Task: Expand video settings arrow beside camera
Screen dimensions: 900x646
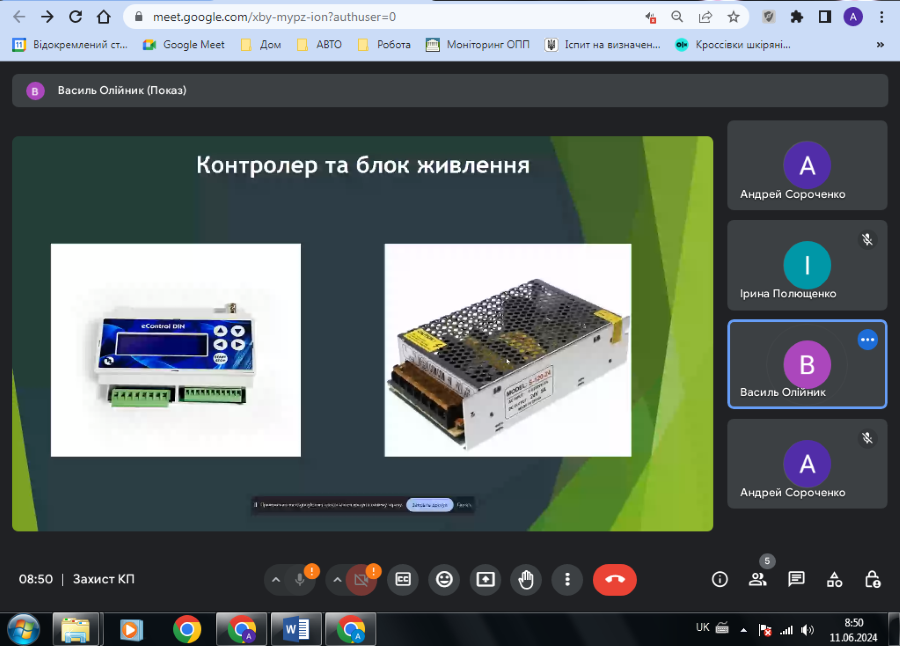Action: (338, 579)
